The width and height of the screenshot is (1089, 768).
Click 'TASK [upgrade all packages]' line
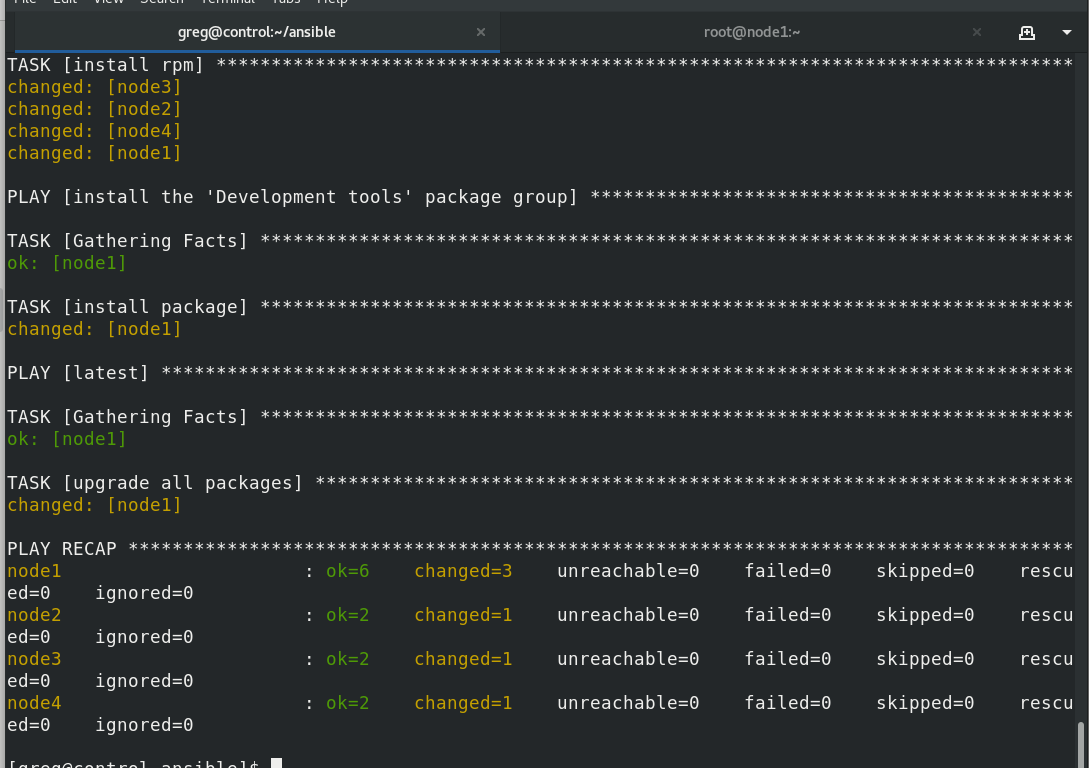[x=540, y=483]
